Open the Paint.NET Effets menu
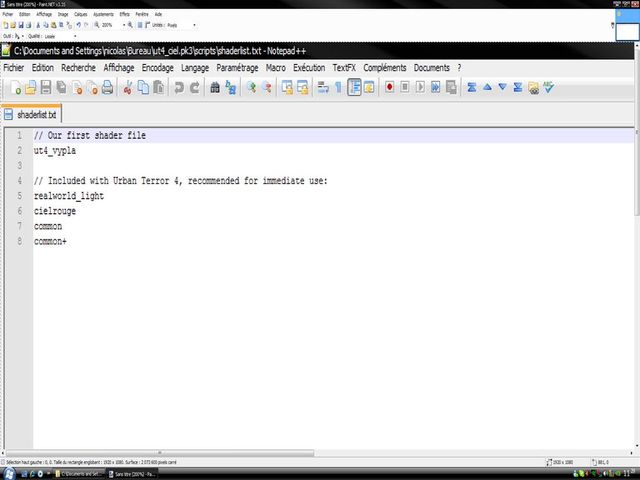The height and width of the screenshot is (480, 640). pos(124,14)
